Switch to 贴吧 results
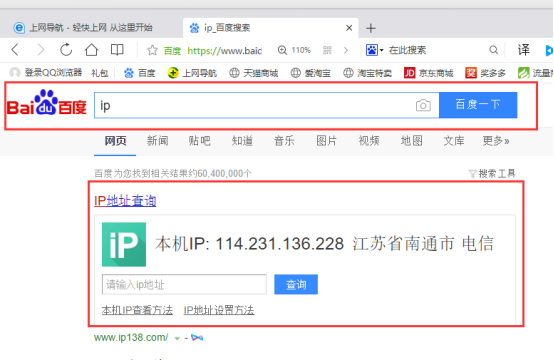Screen dimensions: 554x360 click(x=200, y=141)
